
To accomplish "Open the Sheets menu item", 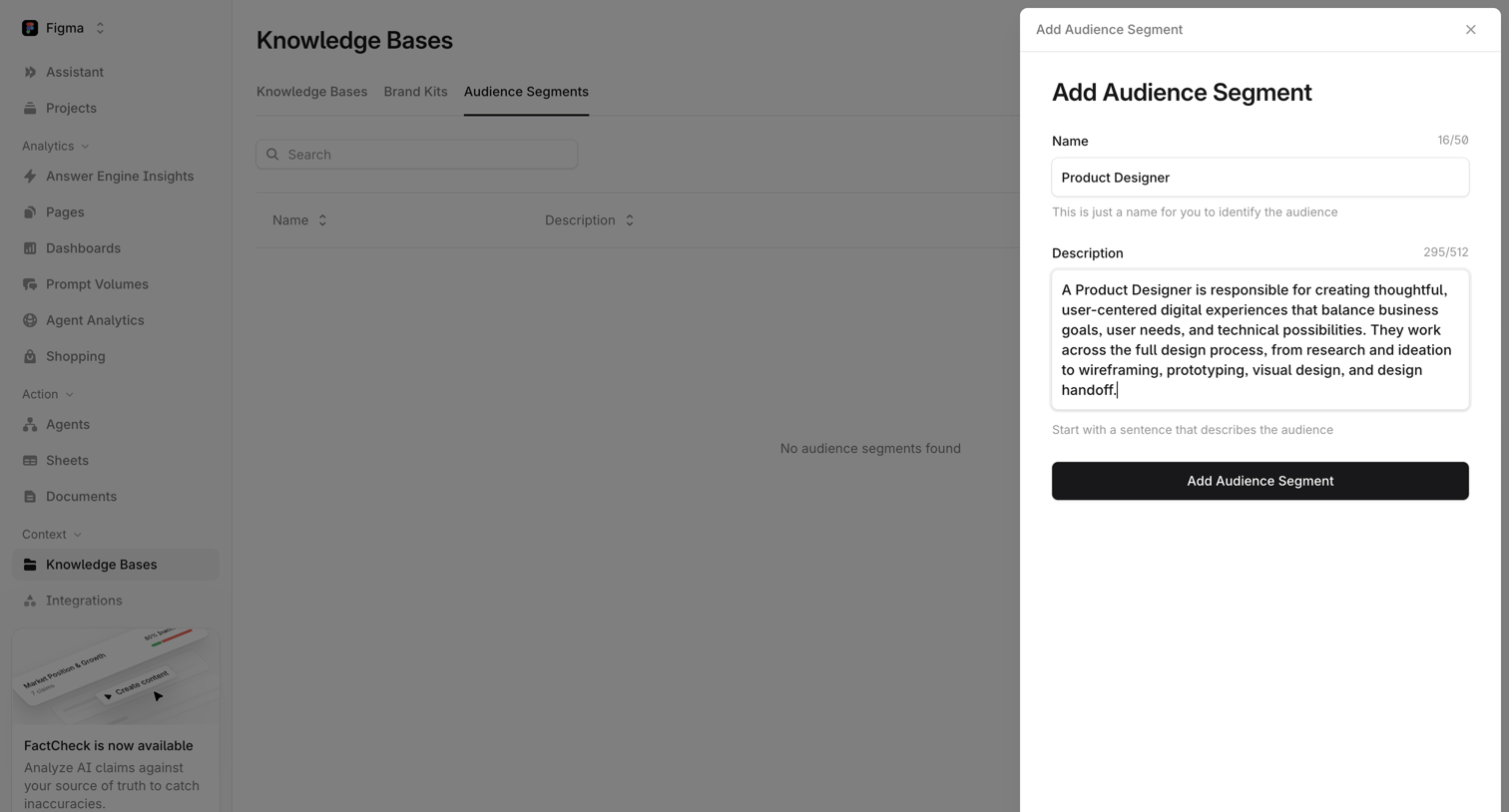I will [67, 461].
